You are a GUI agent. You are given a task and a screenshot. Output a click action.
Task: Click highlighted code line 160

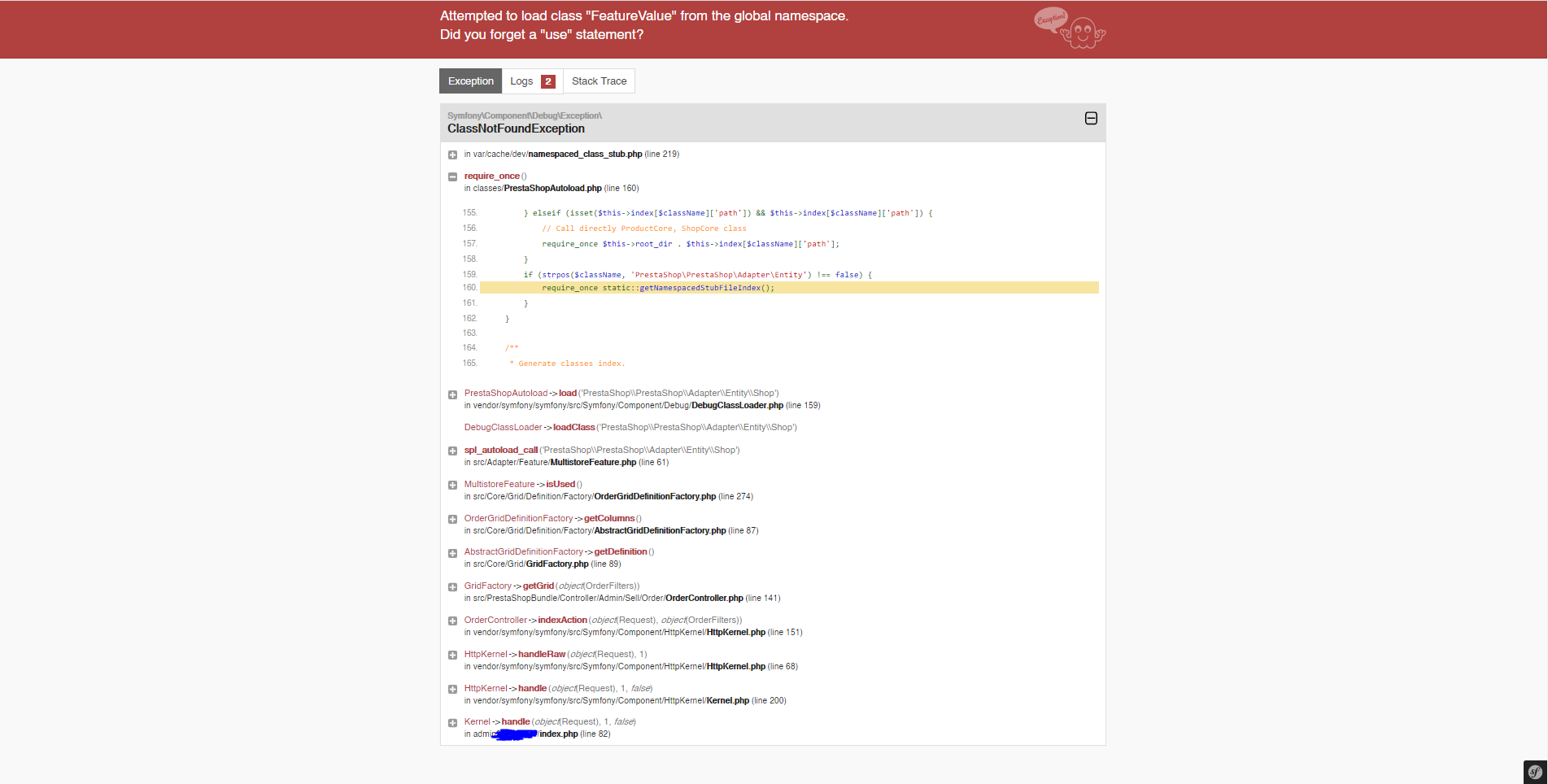(x=789, y=288)
